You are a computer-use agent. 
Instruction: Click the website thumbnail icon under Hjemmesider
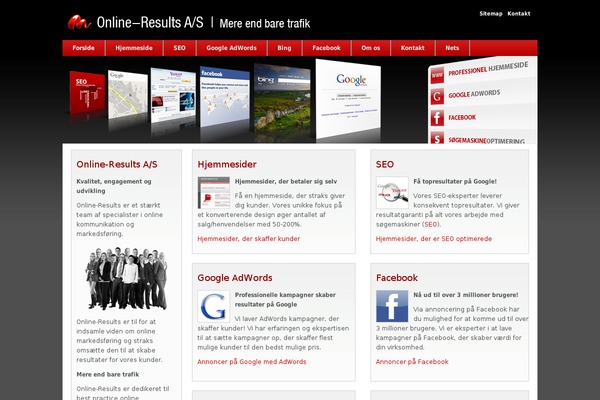click(214, 193)
